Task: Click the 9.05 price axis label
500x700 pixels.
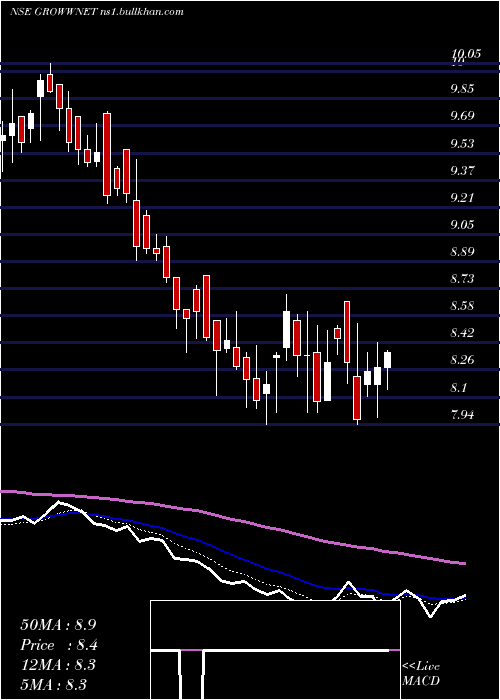Action: pyautogui.click(x=462, y=225)
